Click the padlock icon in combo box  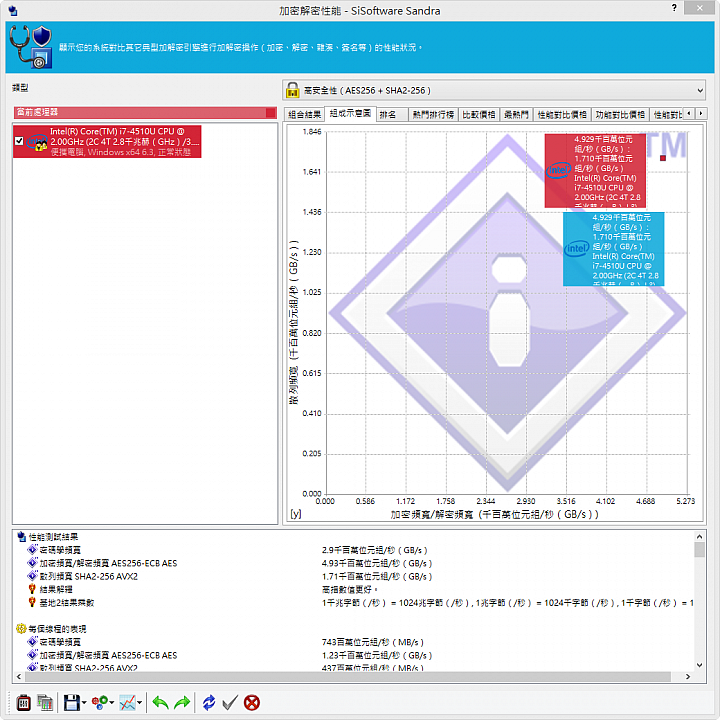pos(292,90)
